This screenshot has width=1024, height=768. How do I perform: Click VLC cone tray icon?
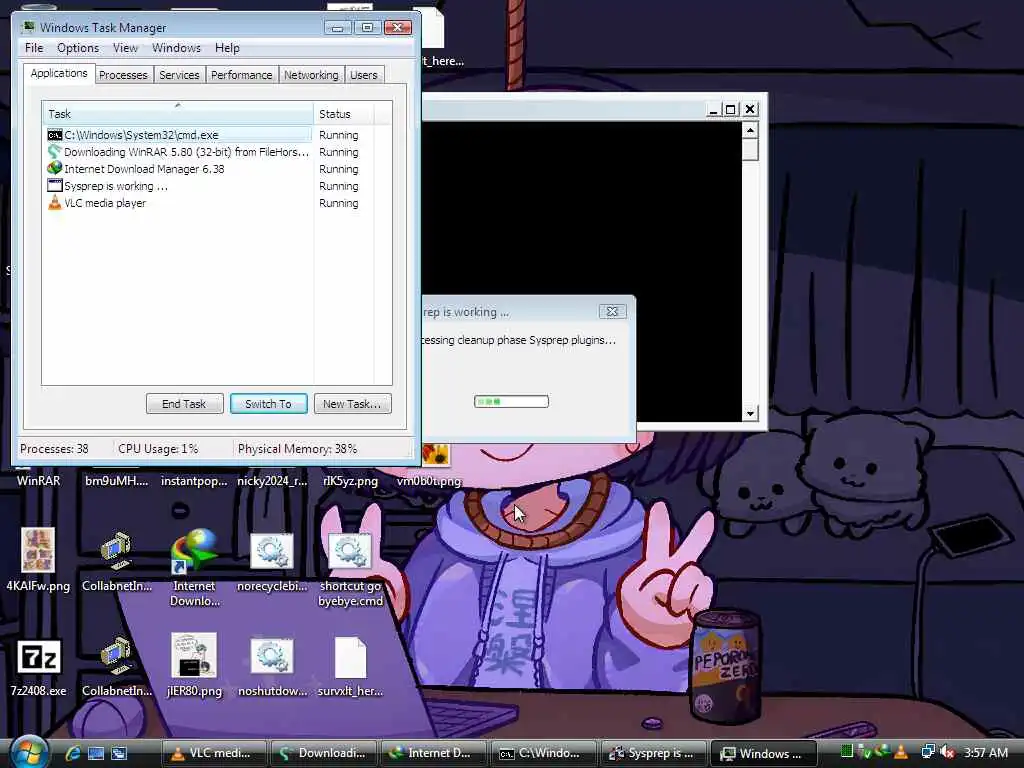pos(901,752)
